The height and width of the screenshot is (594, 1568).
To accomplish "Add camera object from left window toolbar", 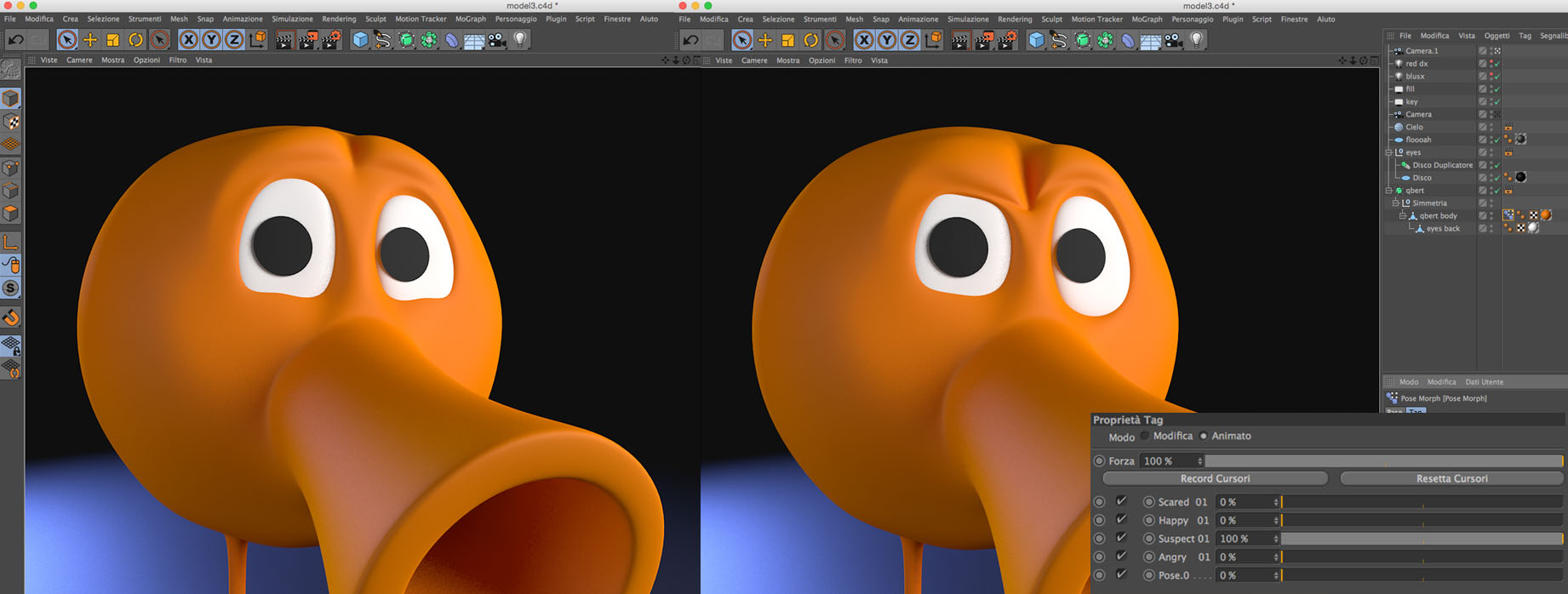I will pyautogui.click(x=497, y=39).
